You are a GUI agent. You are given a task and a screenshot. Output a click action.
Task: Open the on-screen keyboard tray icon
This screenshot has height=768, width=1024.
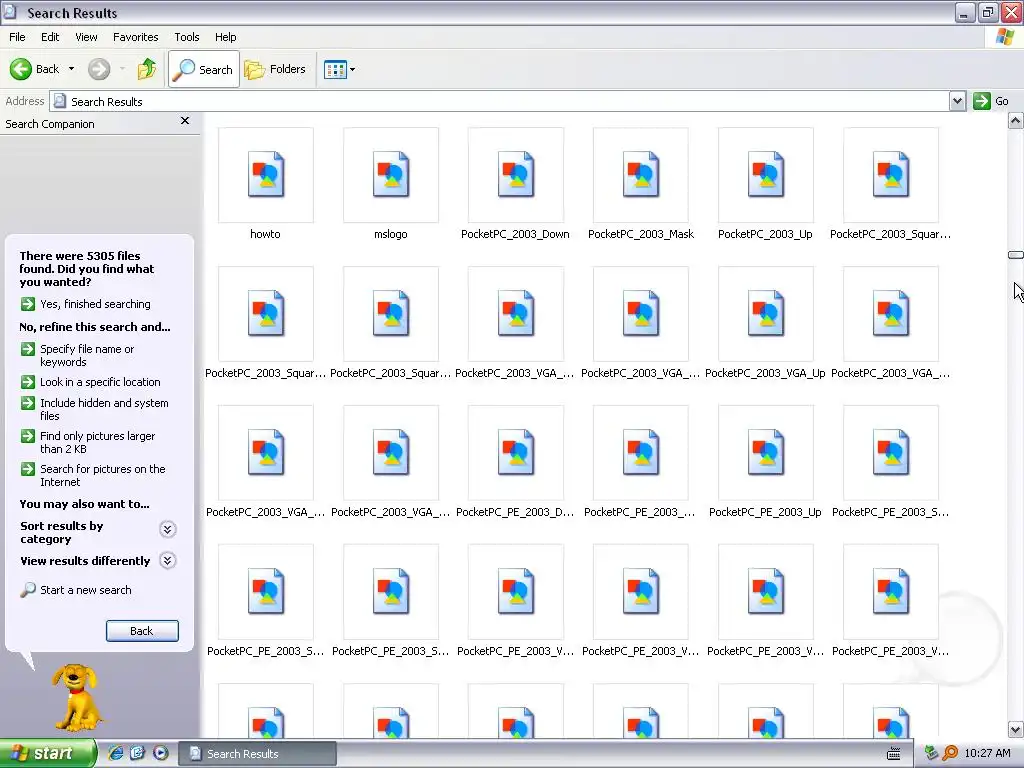pos(894,753)
